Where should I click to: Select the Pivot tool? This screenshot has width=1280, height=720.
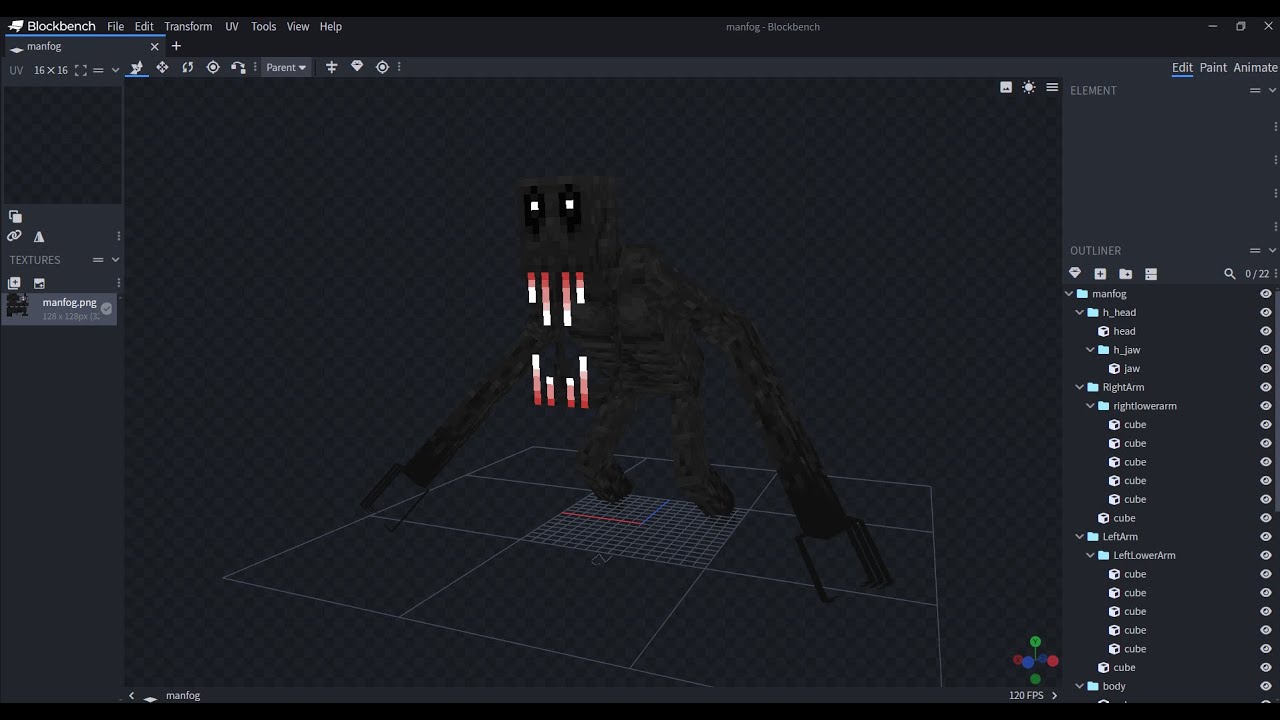click(x=213, y=67)
